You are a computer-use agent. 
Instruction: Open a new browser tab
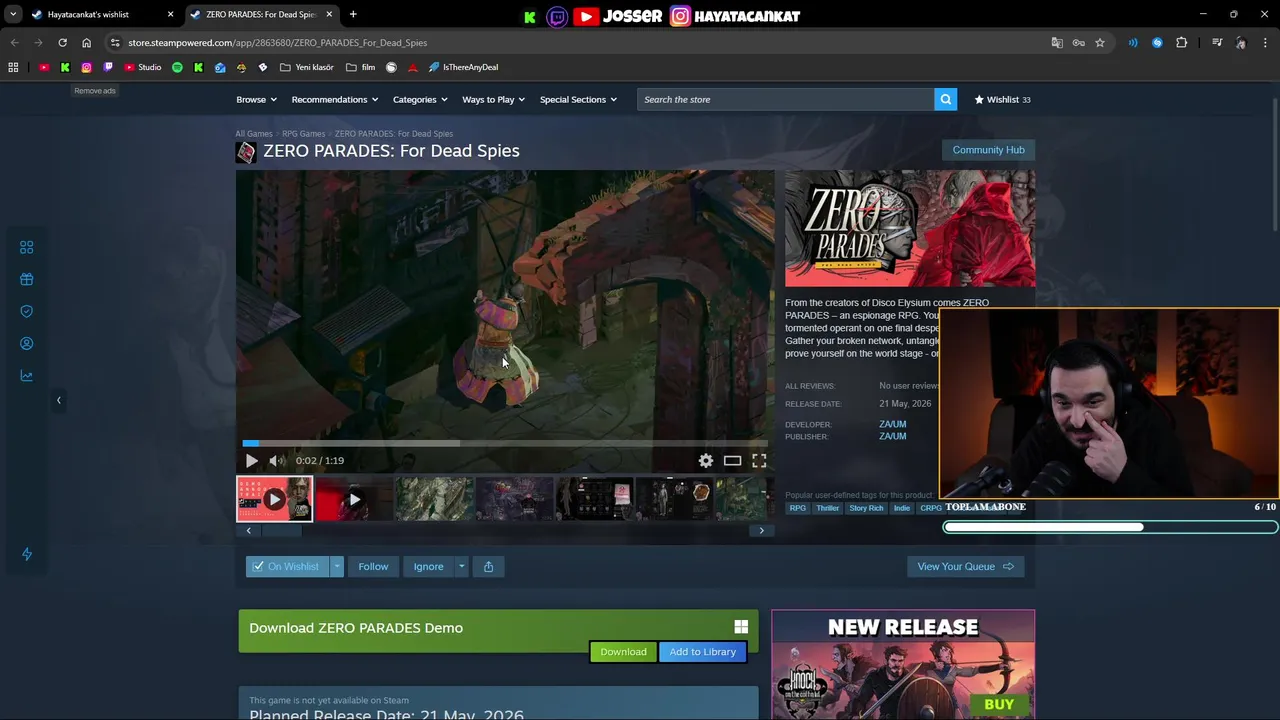coord(353,14)
